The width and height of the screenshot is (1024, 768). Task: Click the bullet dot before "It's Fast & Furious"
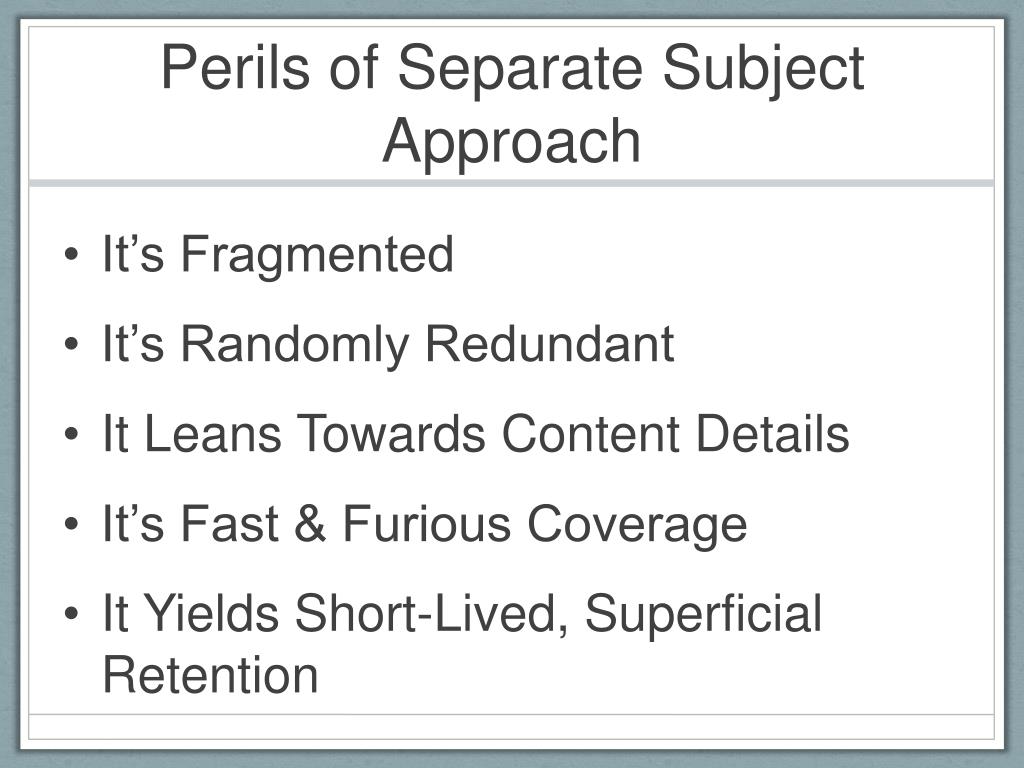[71, 524]
